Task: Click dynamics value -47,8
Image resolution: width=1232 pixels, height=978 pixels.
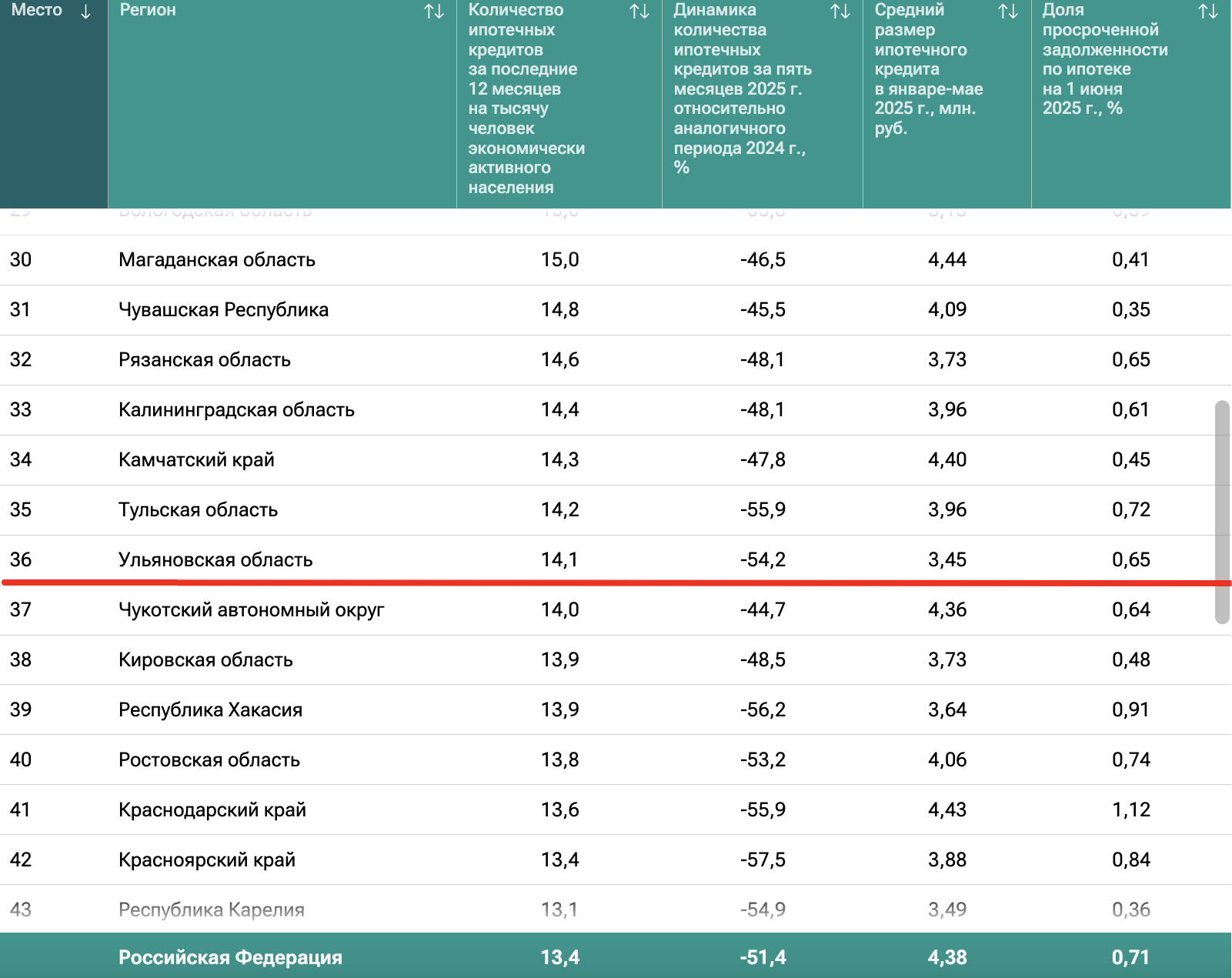Action: click(x=763, y=460)
